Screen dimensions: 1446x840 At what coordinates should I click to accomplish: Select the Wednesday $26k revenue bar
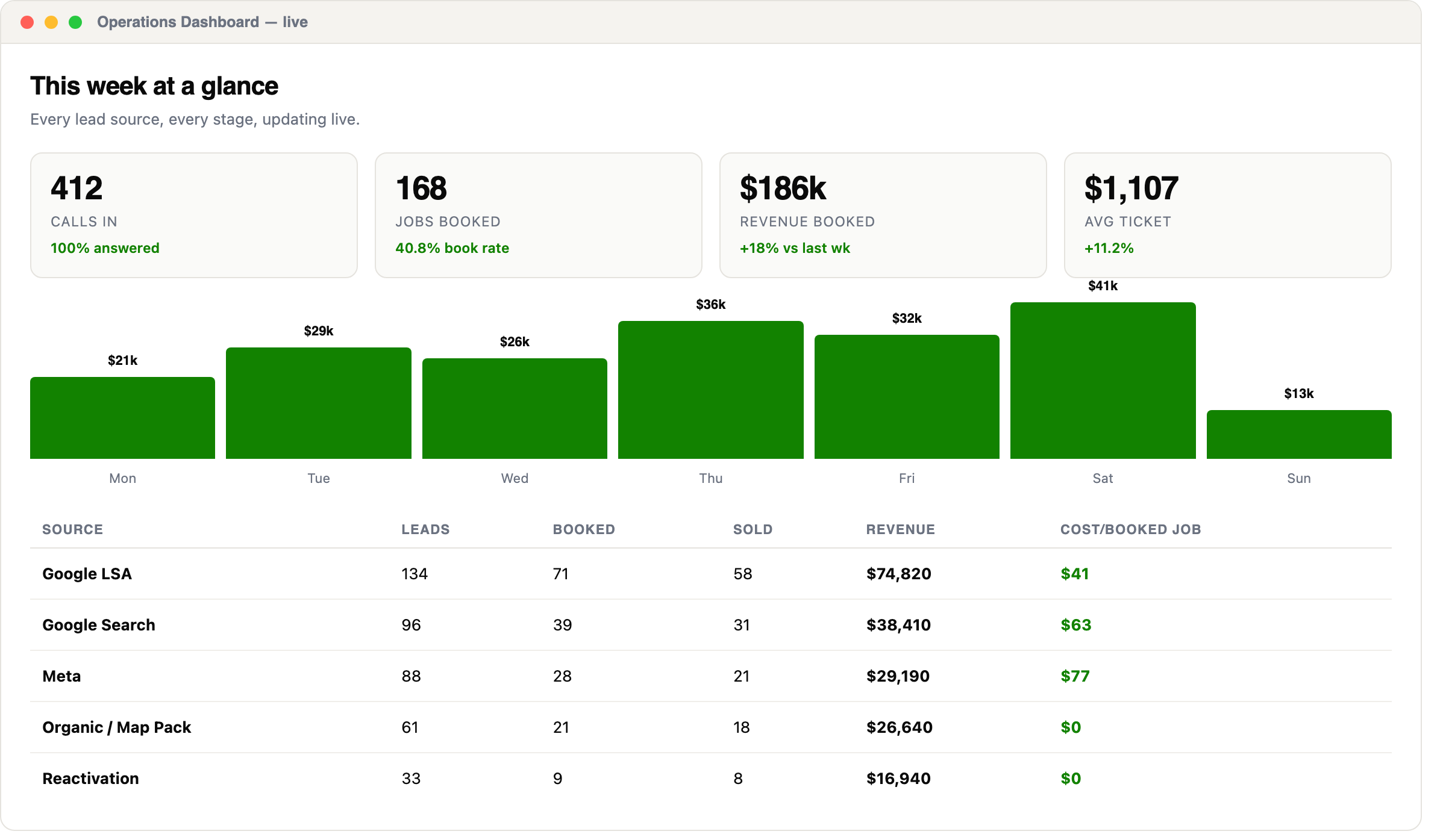515,408
